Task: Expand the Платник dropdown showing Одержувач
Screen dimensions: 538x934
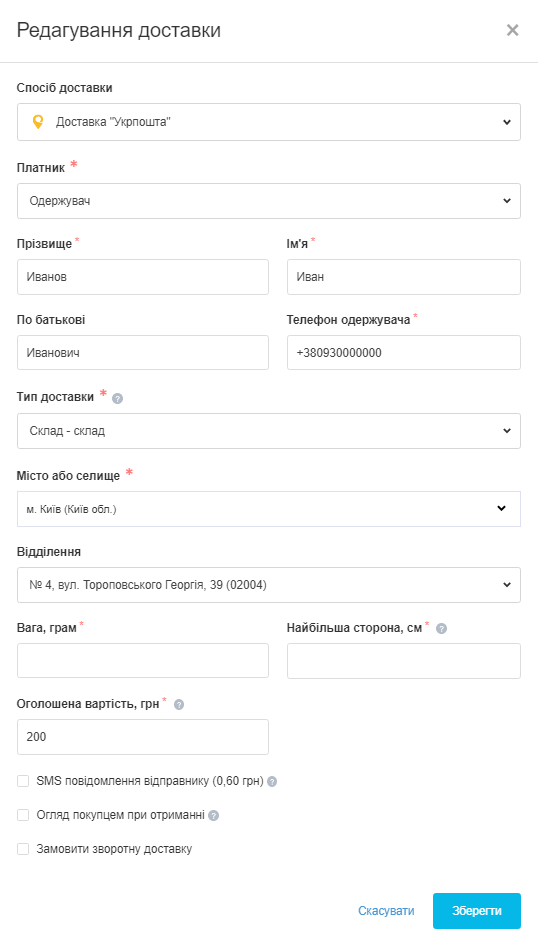Action: pos(269,201)
